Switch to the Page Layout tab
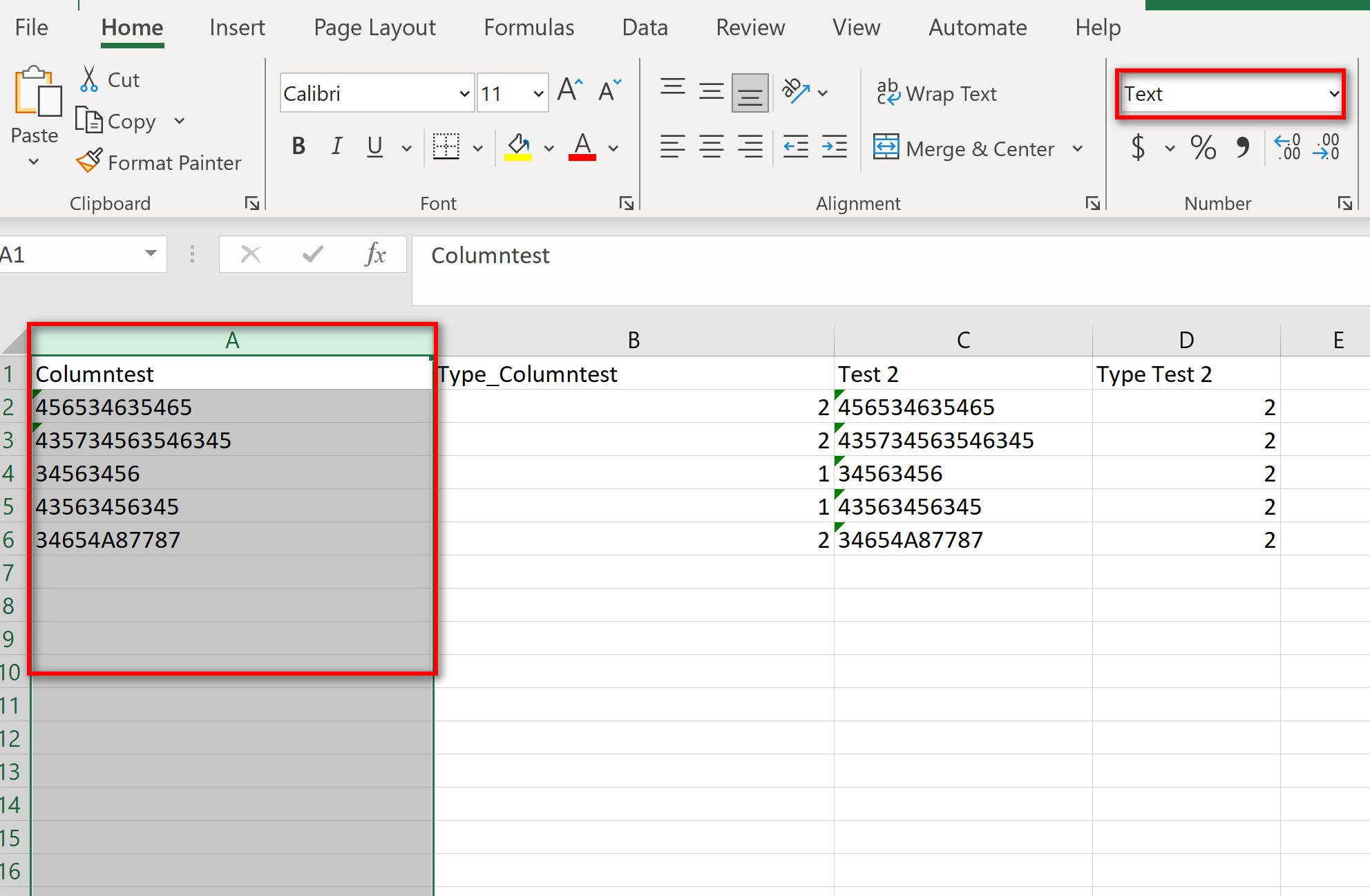Image resolution: width=1370 pixels, height=896 pixels. [x=374, y=28]
